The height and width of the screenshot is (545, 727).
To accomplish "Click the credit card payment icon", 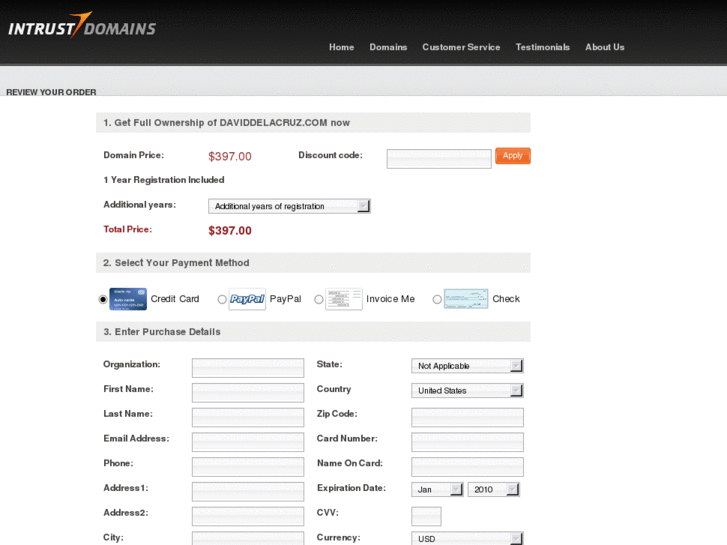I will [128, 299].
